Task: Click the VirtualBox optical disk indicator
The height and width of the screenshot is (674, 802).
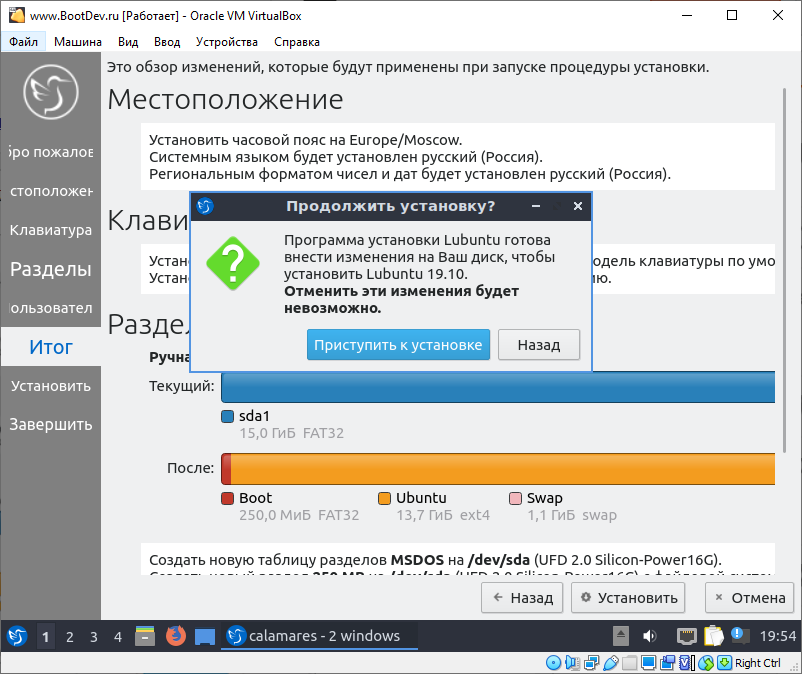Action: point(553,663)
